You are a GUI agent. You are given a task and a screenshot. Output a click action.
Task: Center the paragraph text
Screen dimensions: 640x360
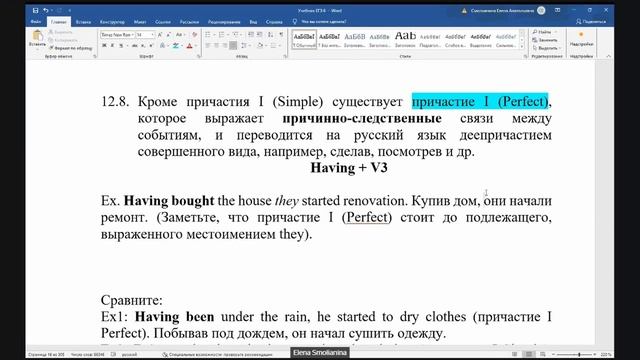(x=216, y=46)
